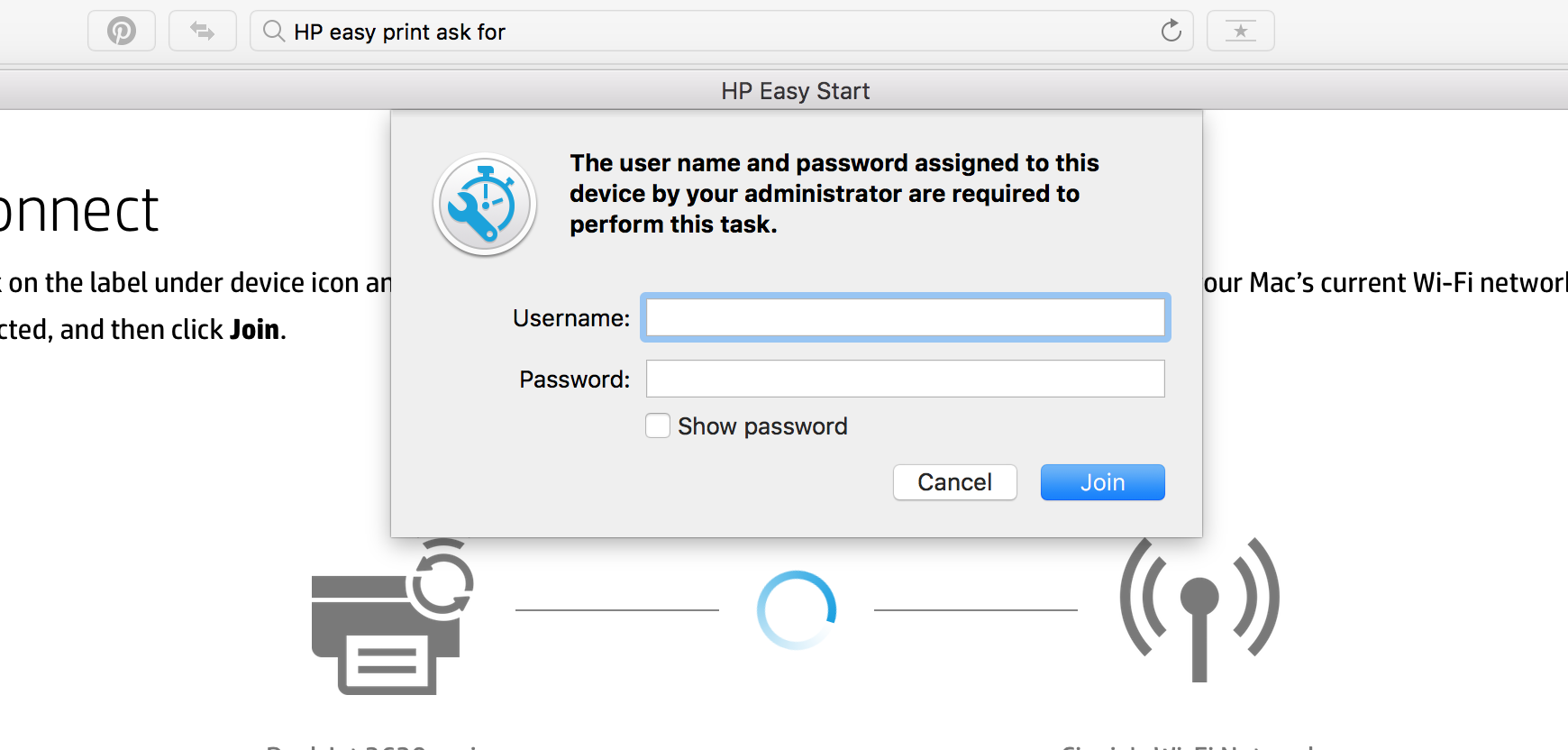
Task: Click the magnifying glass search icon
Action: click(x=273, y=32)
